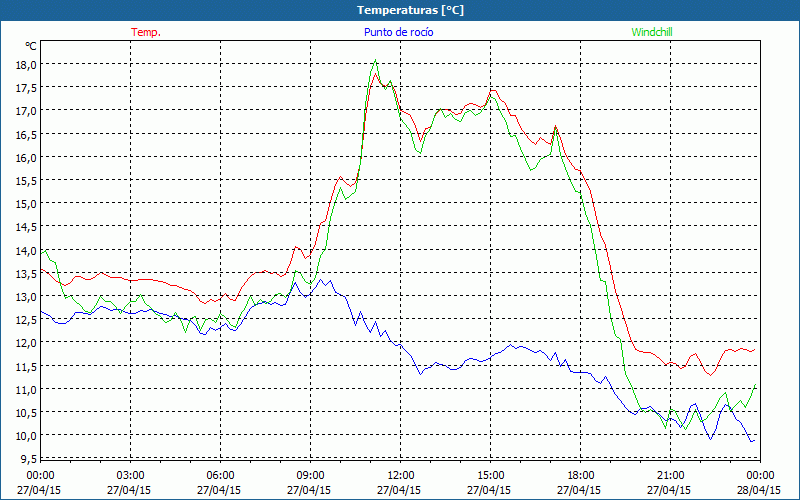Click the 21:00 time axis label
The height and width of the screenshot is (500, 800).
pos(670,476)
